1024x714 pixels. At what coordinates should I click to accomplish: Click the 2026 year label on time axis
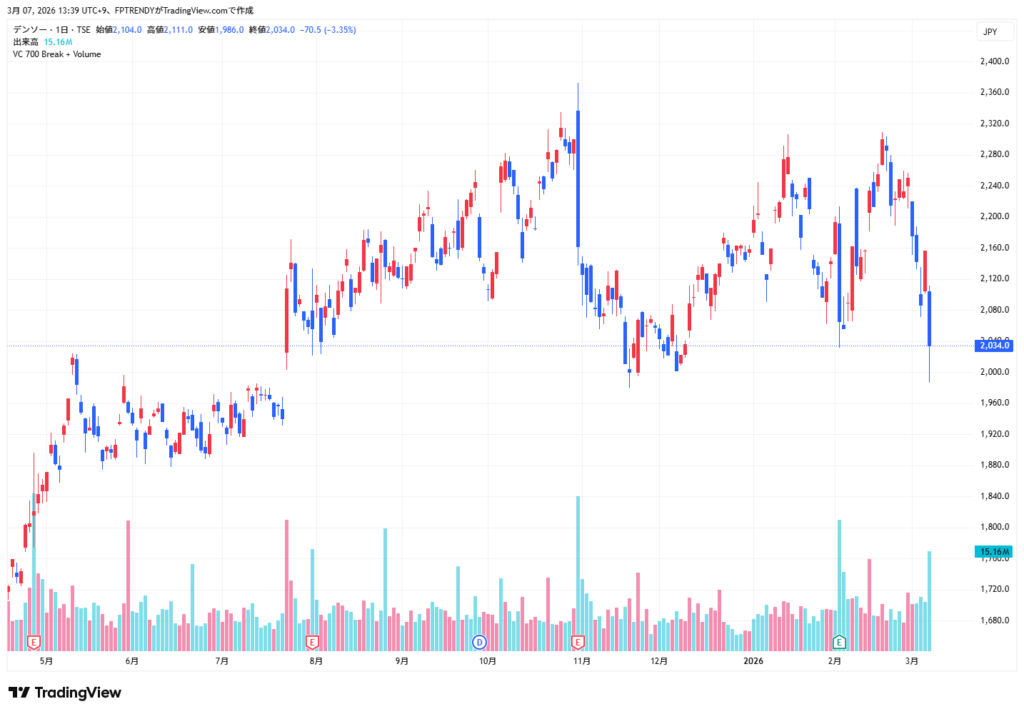click(753, 661)
